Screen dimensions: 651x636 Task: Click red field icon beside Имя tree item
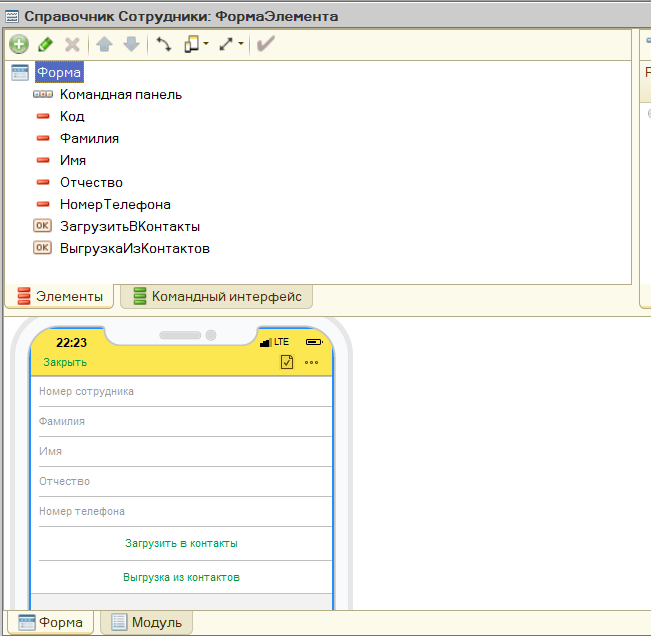point(43,160)
